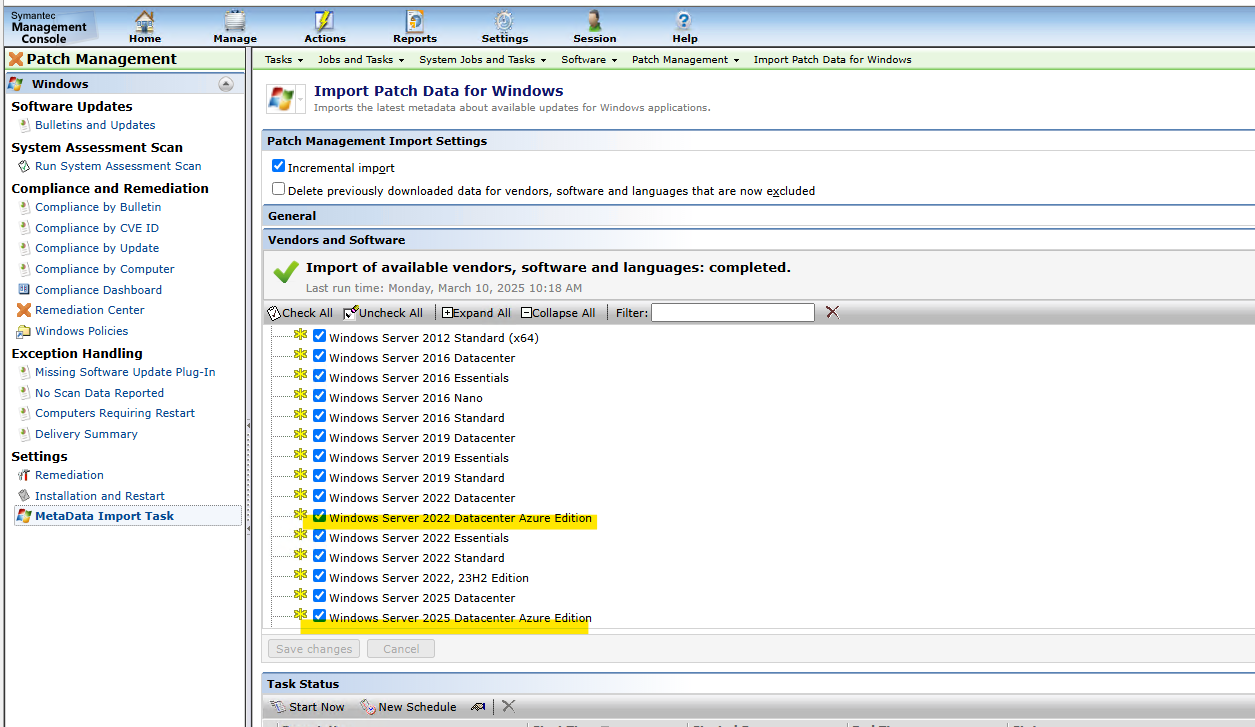
Task: Click the Cancel button
Action: 401,649
